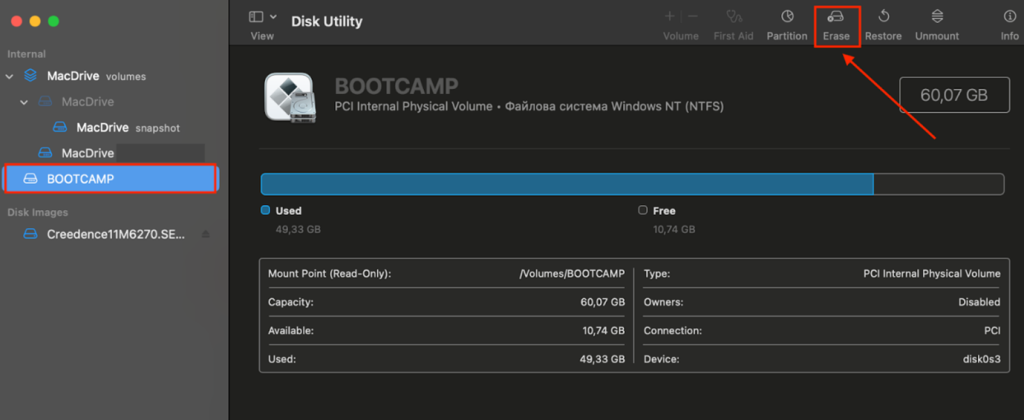Click the BOOTCAMP title heading
The height and width of the screenshot is (420, 1024).
tap(396, 86)
